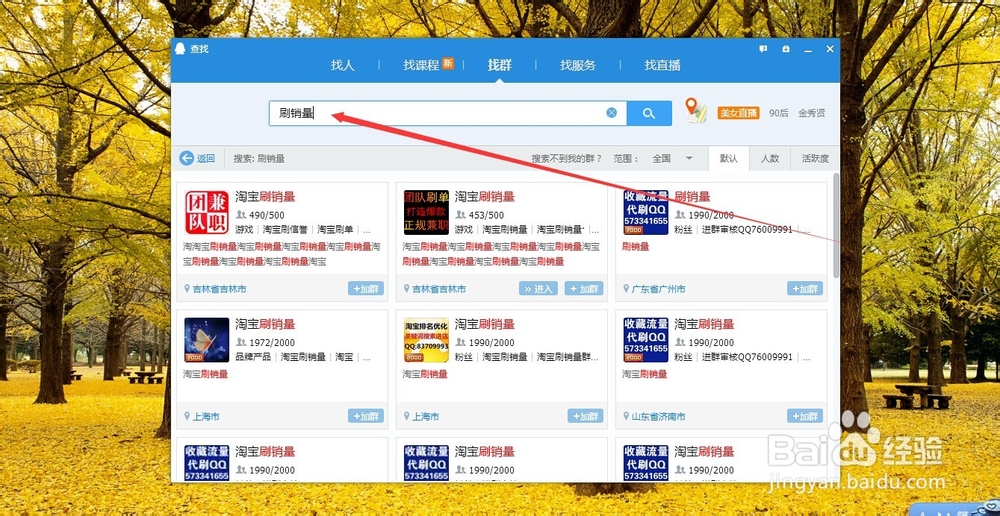Viewport: 1000px width, 516px height.
Task: Click the 进群审核QQ76009991 tag on 广州市 card
Action: point(747,230)
